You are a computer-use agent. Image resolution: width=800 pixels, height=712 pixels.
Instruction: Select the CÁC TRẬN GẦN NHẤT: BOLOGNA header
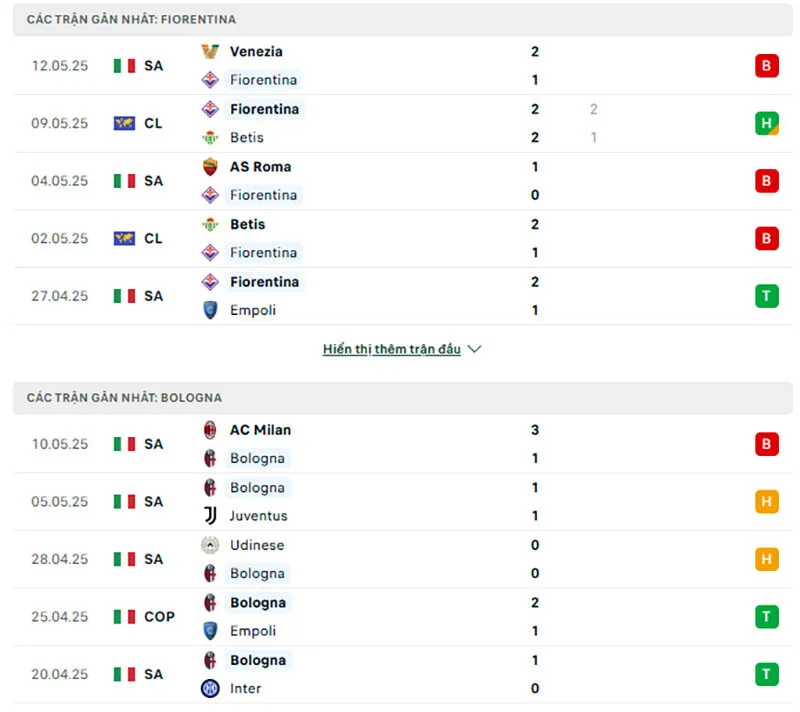125,397
